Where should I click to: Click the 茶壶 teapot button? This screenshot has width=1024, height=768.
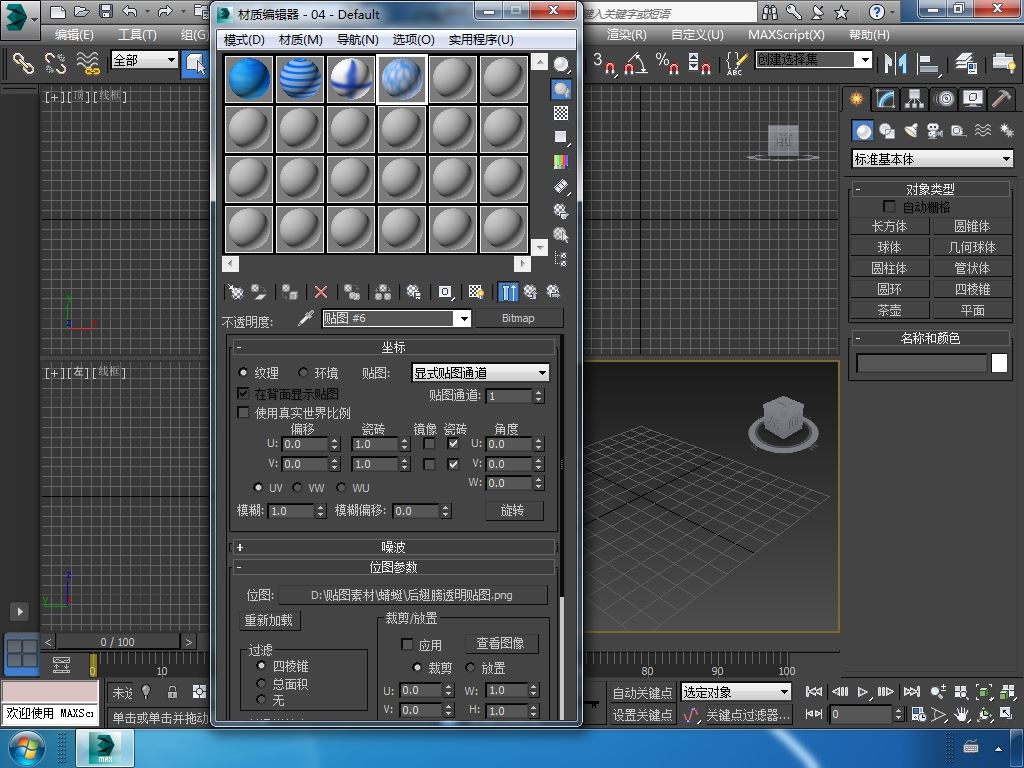tap(889, 310)
